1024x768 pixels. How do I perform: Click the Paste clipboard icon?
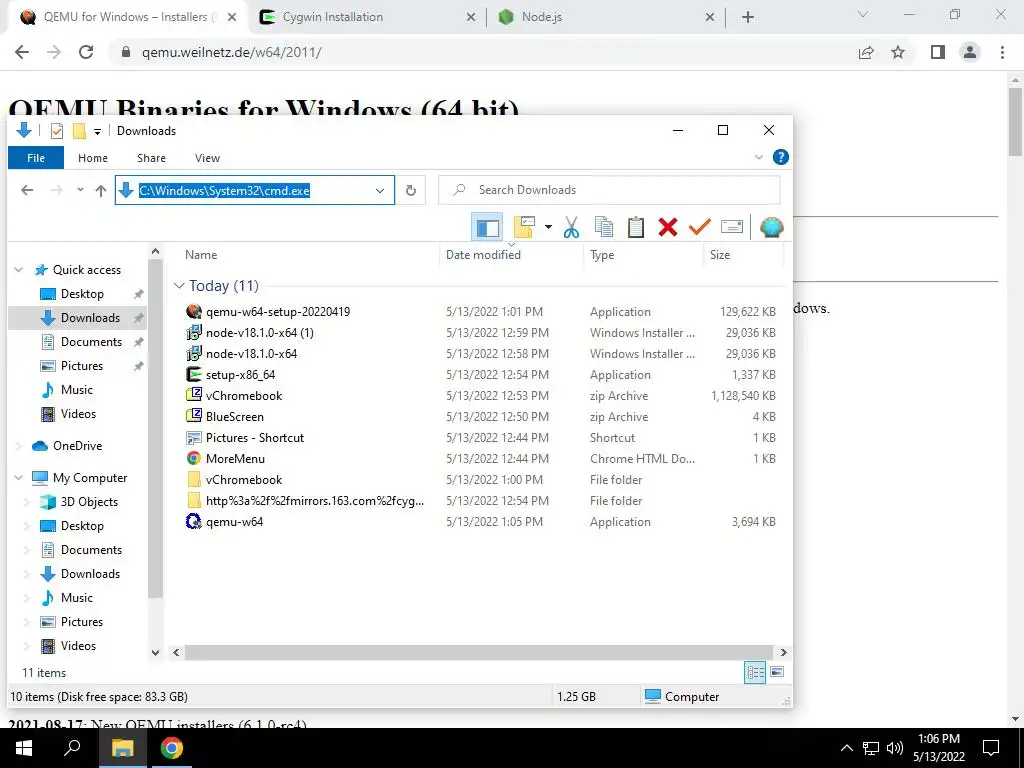pyautogui.click(x=635, y=227)
